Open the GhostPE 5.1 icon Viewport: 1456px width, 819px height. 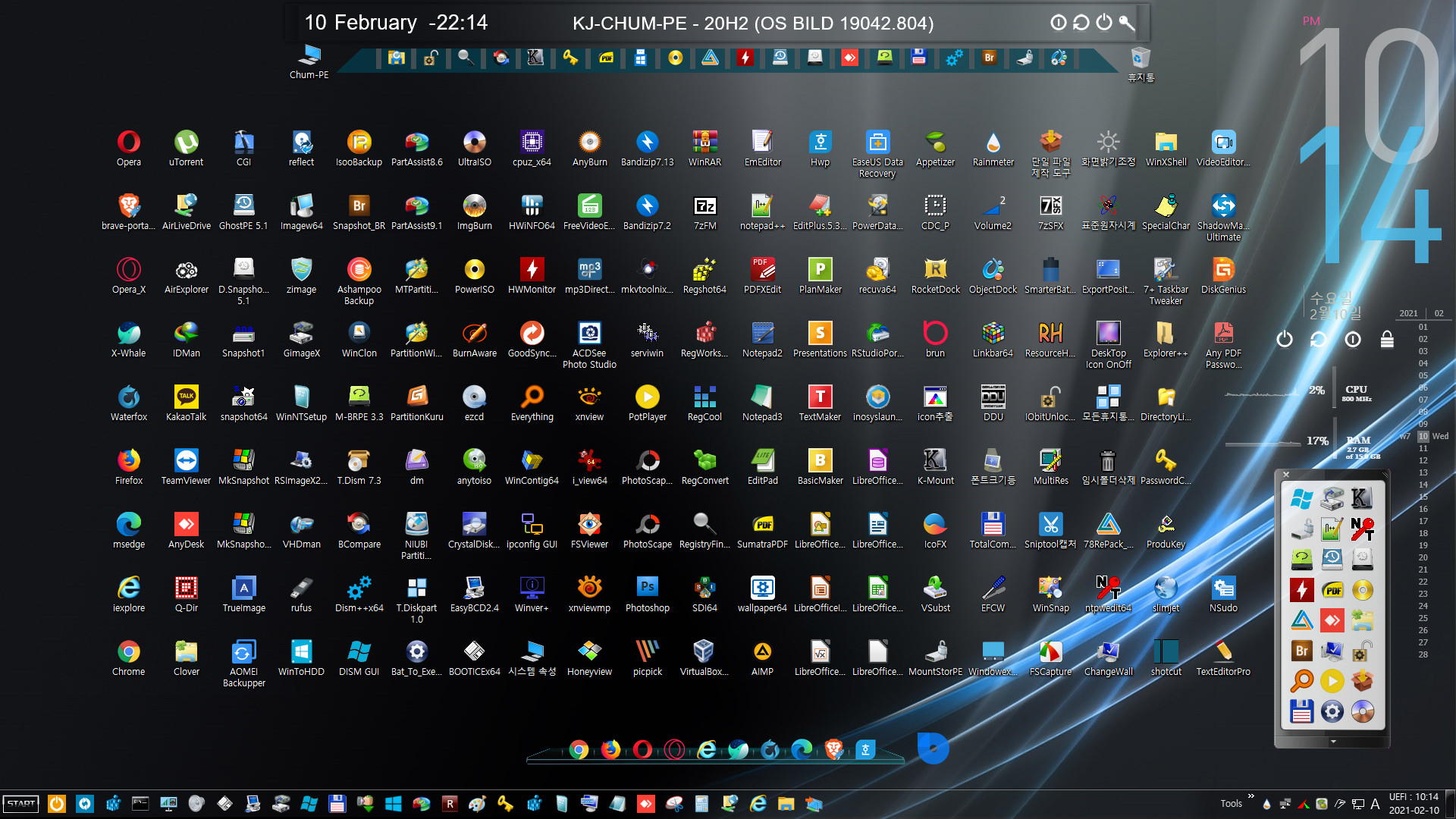click(243, 212)
